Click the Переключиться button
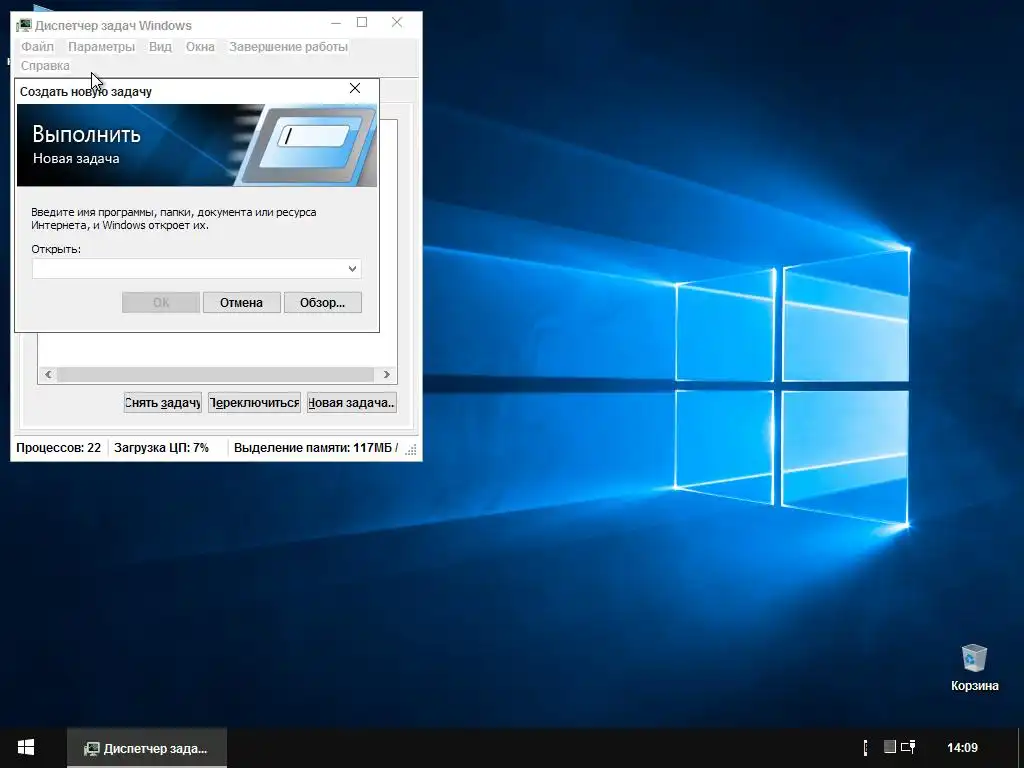 pos(254,403)
